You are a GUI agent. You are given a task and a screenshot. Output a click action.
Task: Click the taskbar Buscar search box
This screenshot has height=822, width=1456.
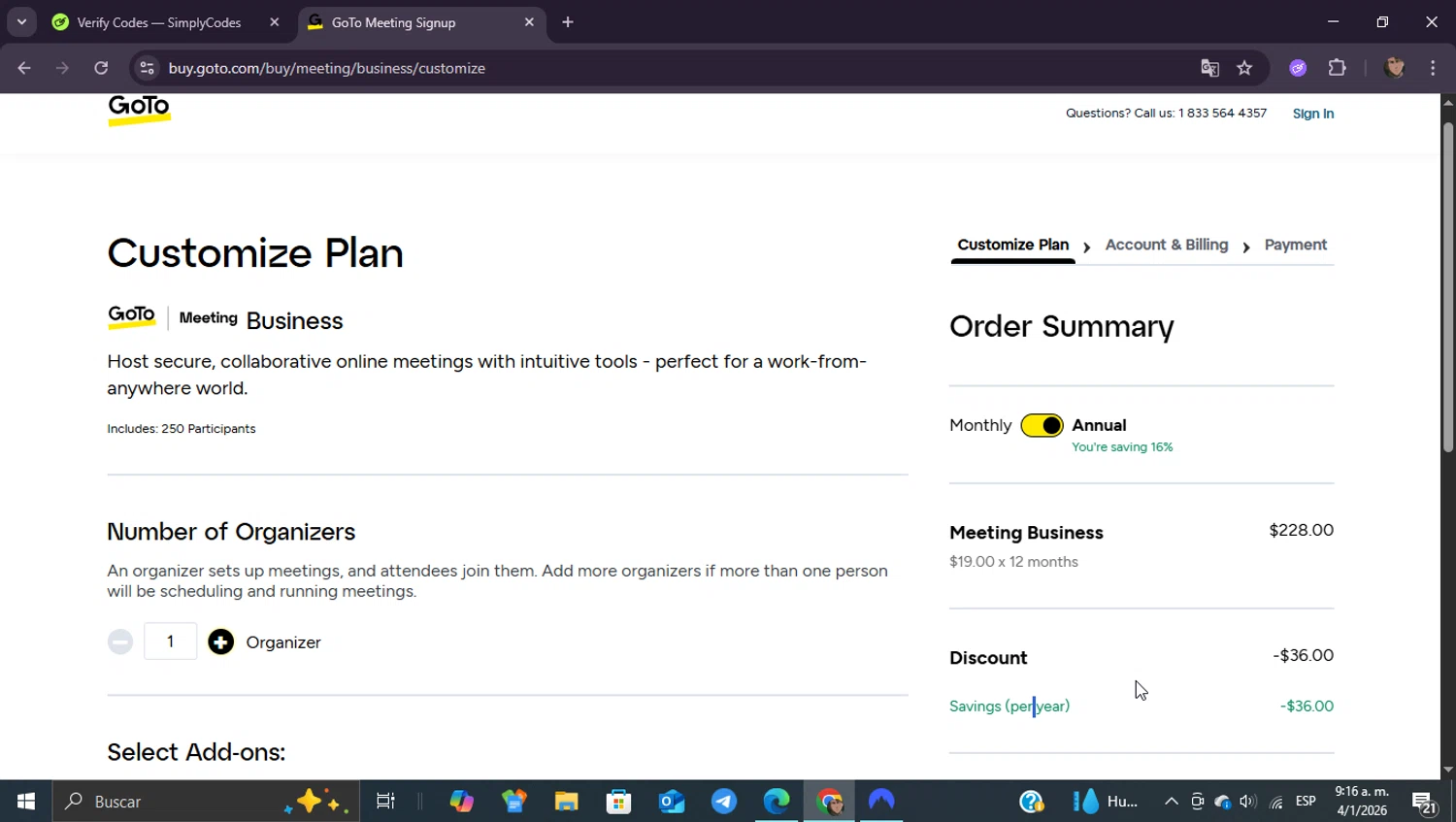[206, 802]
